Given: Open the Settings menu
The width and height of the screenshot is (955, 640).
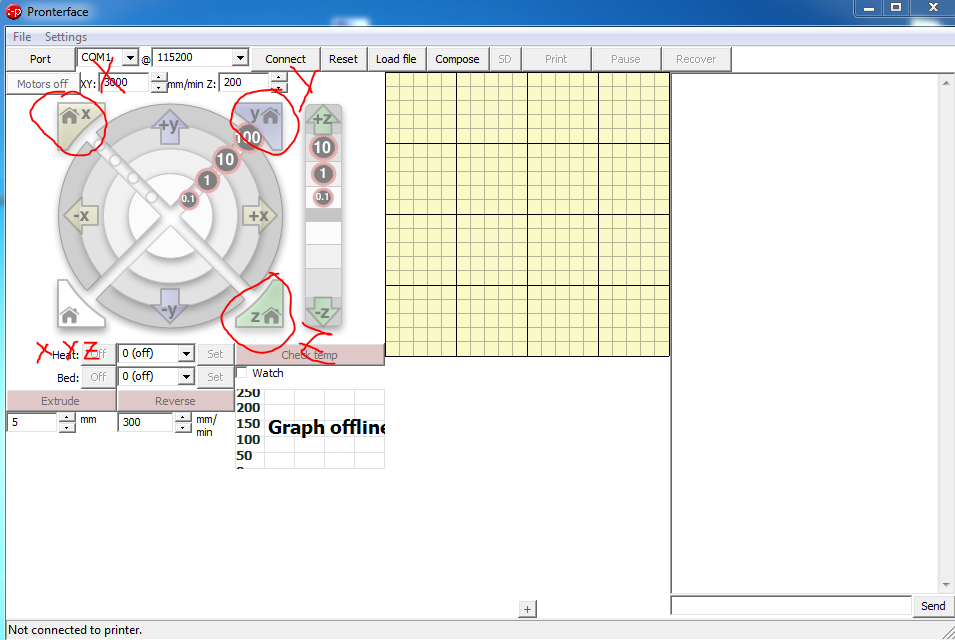Looking at the screenshot, I should pos(66,37).
